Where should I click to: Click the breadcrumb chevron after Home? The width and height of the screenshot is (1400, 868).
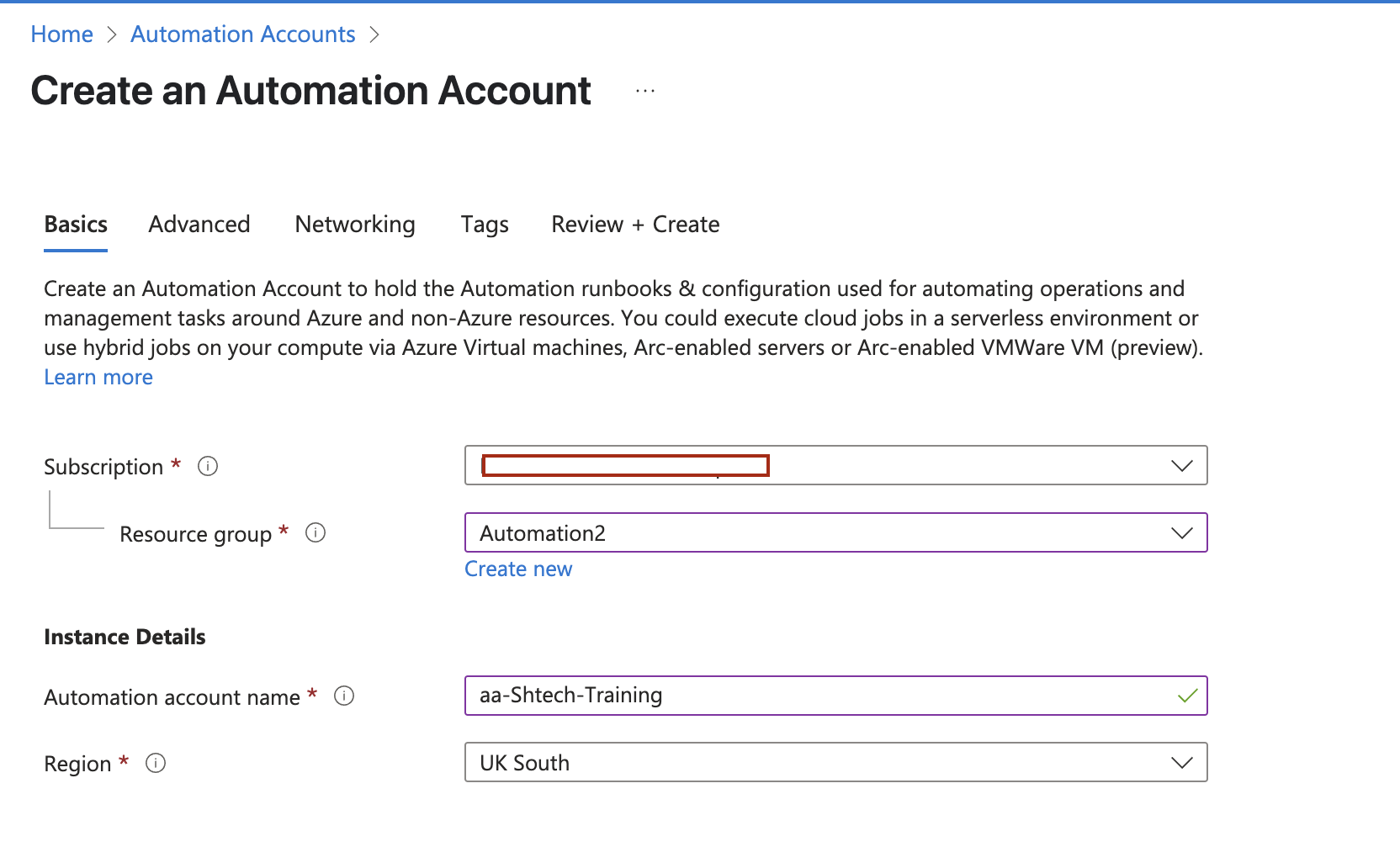(x=110, y=34)
